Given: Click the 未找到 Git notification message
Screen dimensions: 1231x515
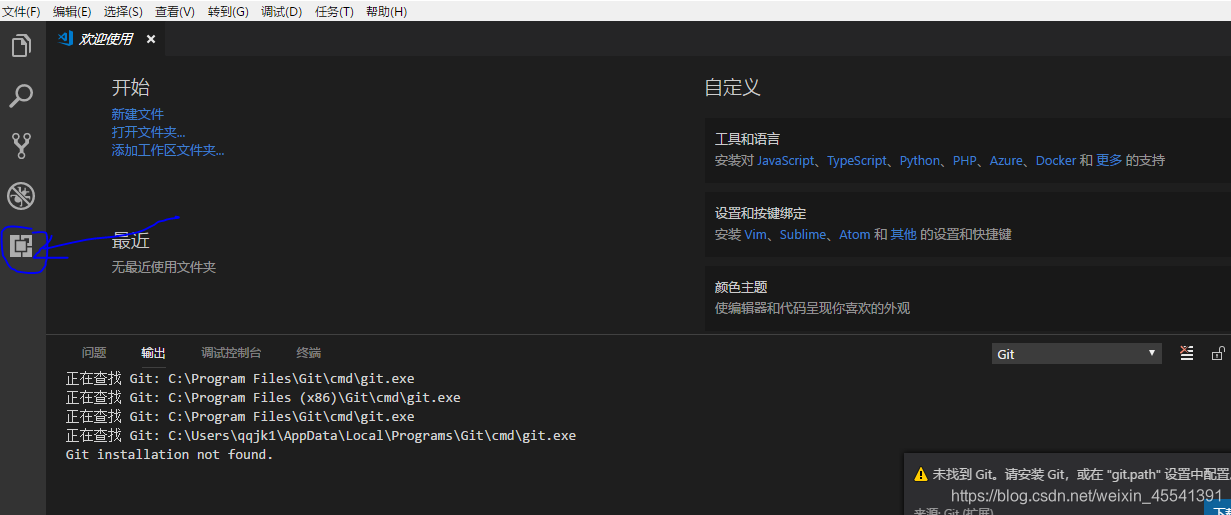Looking at the screenshot, I should [1082, 474].
